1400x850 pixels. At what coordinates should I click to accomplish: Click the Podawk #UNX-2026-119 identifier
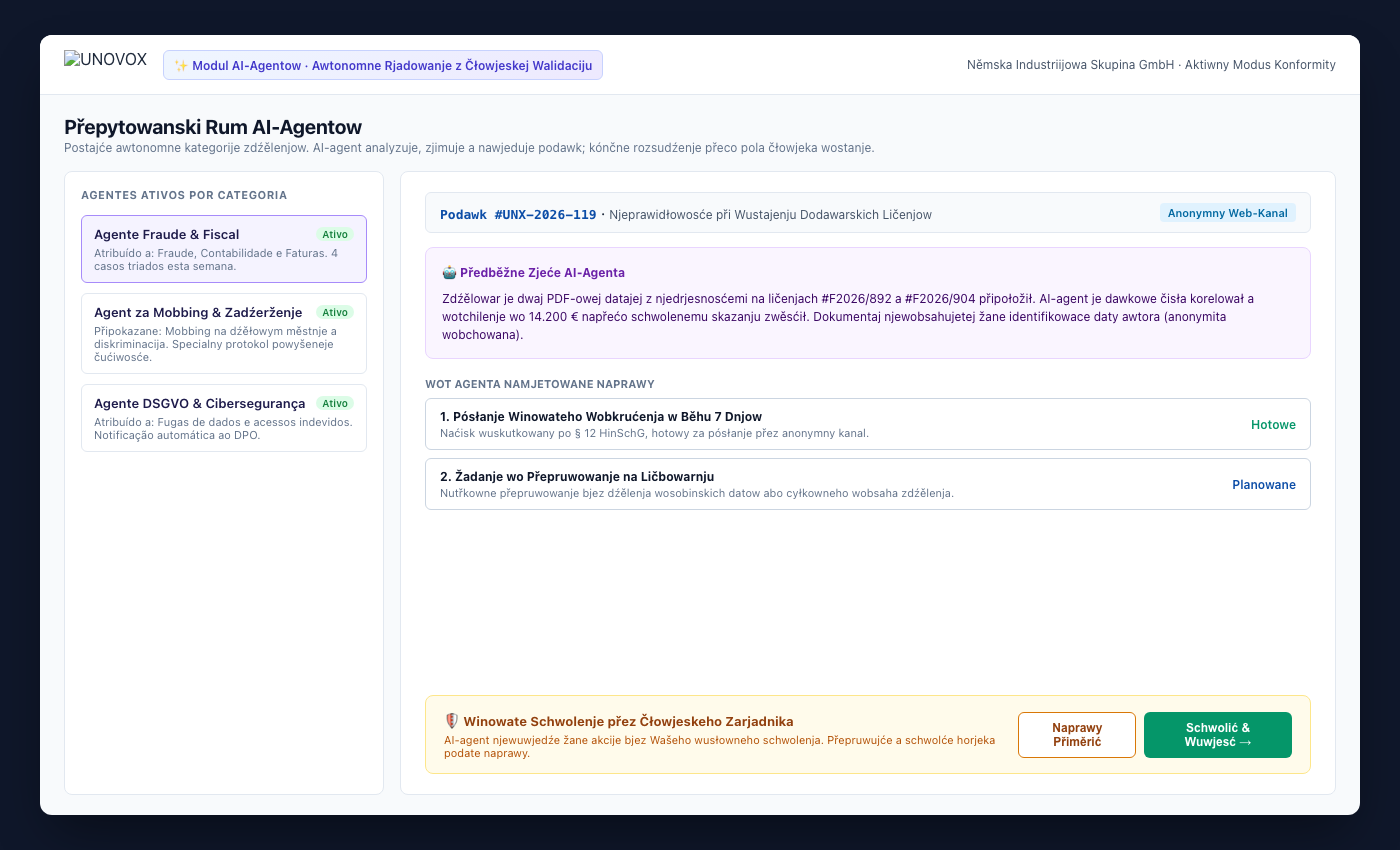point(518,215)
